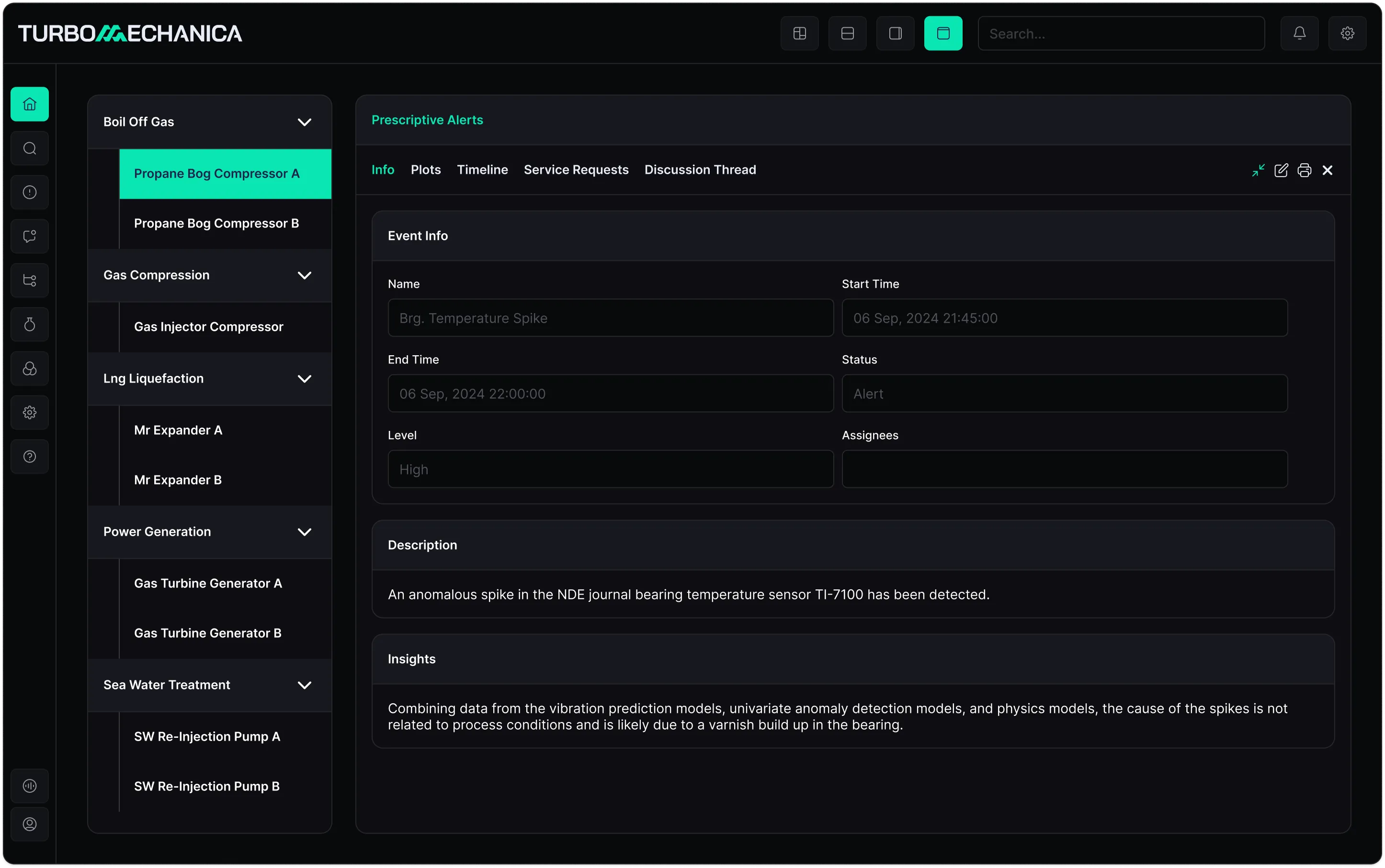Screen dimensions: 1385x868
Task: Select Gas Turbine Generator B
Action: [225, 633]
